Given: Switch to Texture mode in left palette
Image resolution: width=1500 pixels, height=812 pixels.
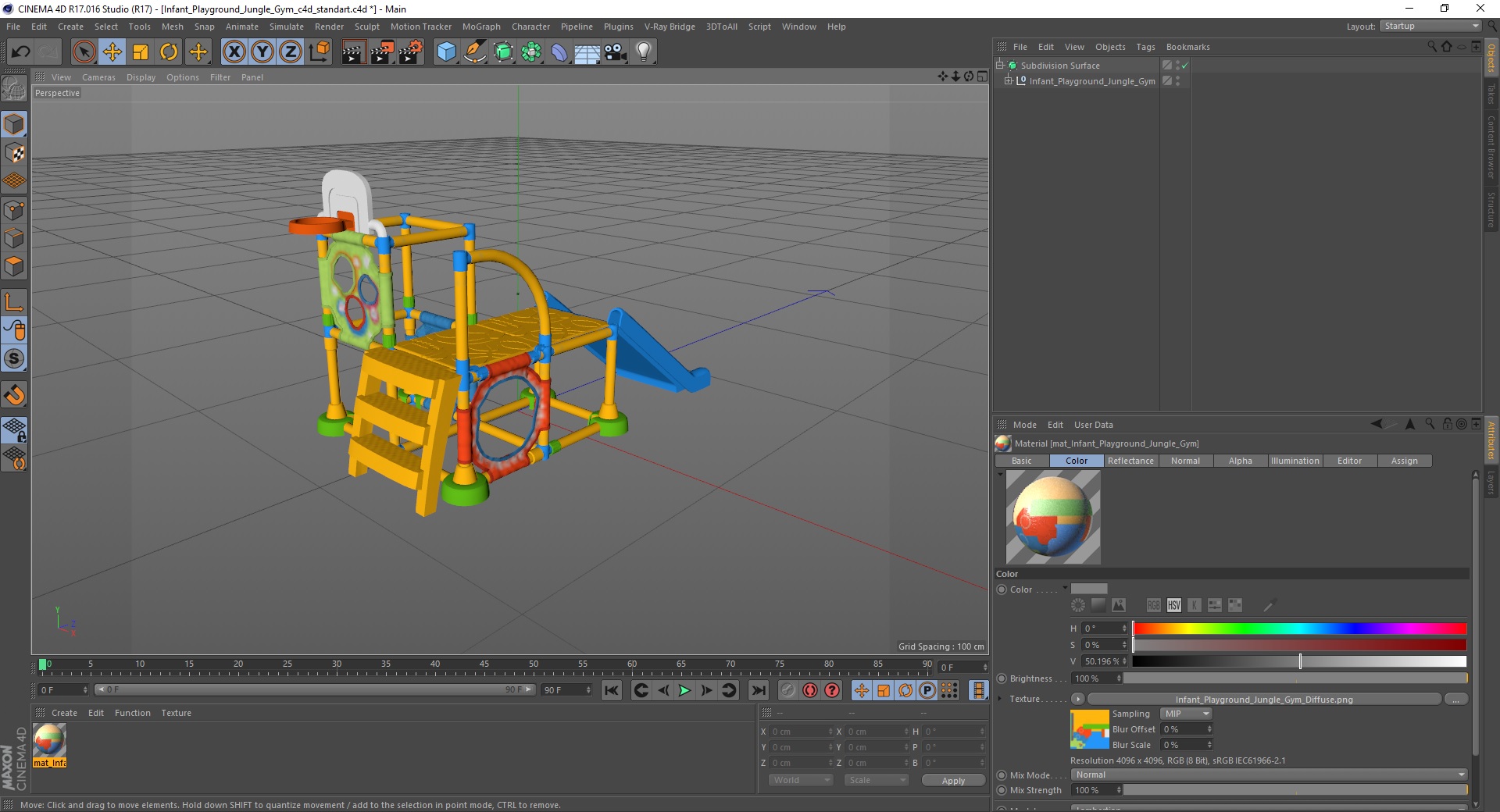Looking at the screenshot, I should pos(14,153).
